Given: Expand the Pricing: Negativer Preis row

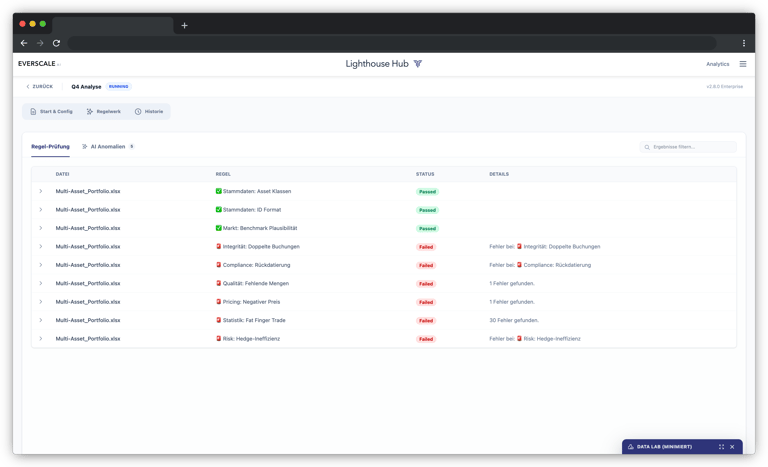Looking at the screenshot, I should pos(41,302).
